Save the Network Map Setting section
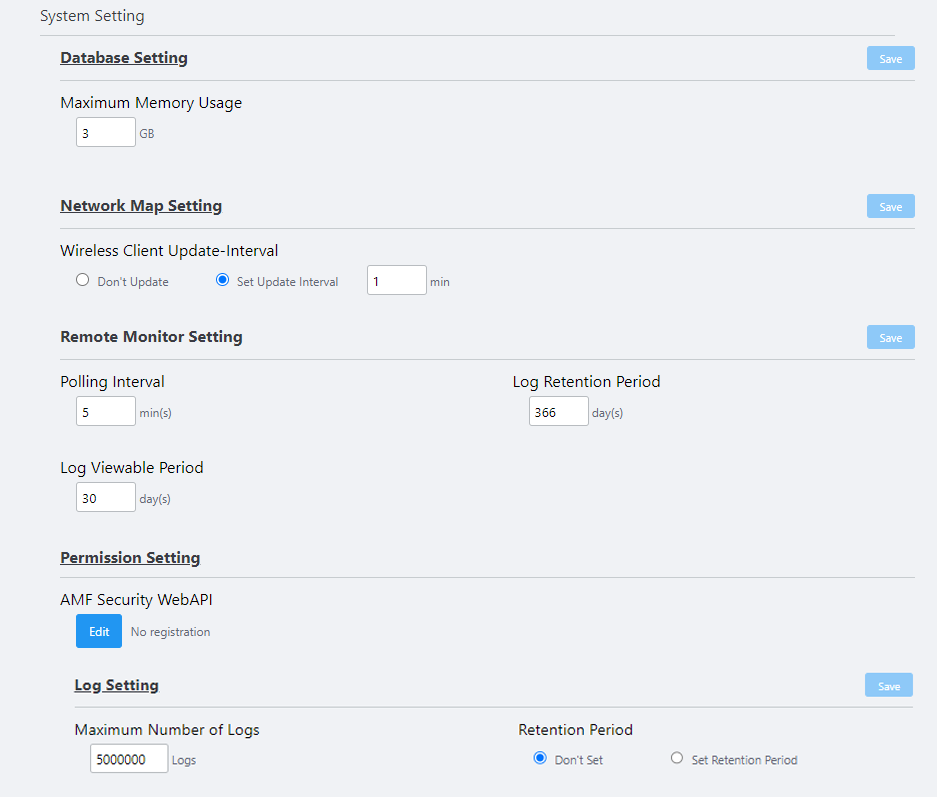The width and height of the screenshot is (937, 797). pyautogui.click(x=890, y=207)
